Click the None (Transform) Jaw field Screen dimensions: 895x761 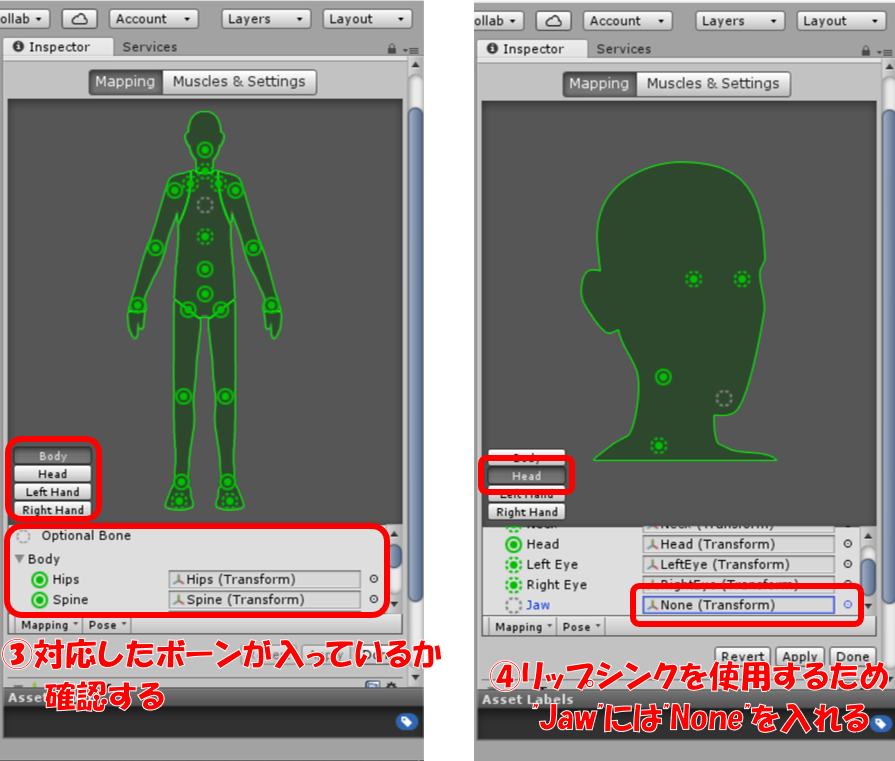coord(738,605)
